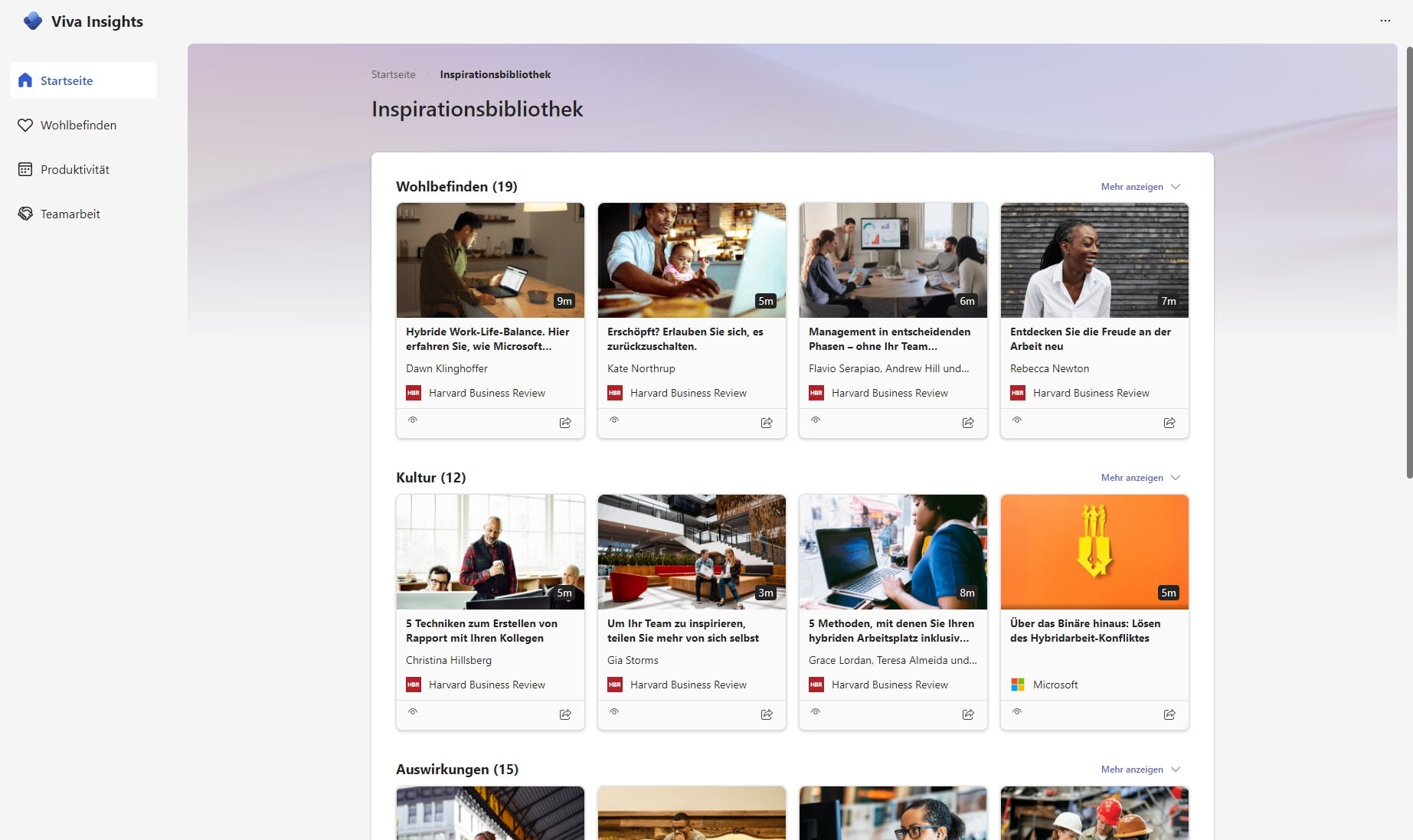Viewport: 1413px width, 840px height.
Task: Open the Wohlbefinden sidebar tab
Action: click(78, 125)
